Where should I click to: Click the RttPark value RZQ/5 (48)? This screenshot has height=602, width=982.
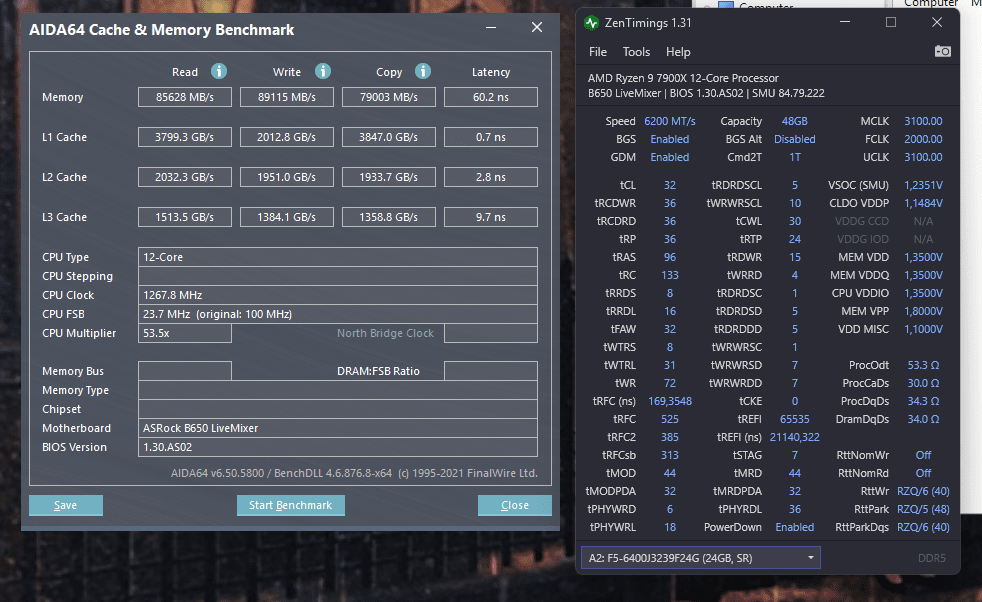pos(923,509)
